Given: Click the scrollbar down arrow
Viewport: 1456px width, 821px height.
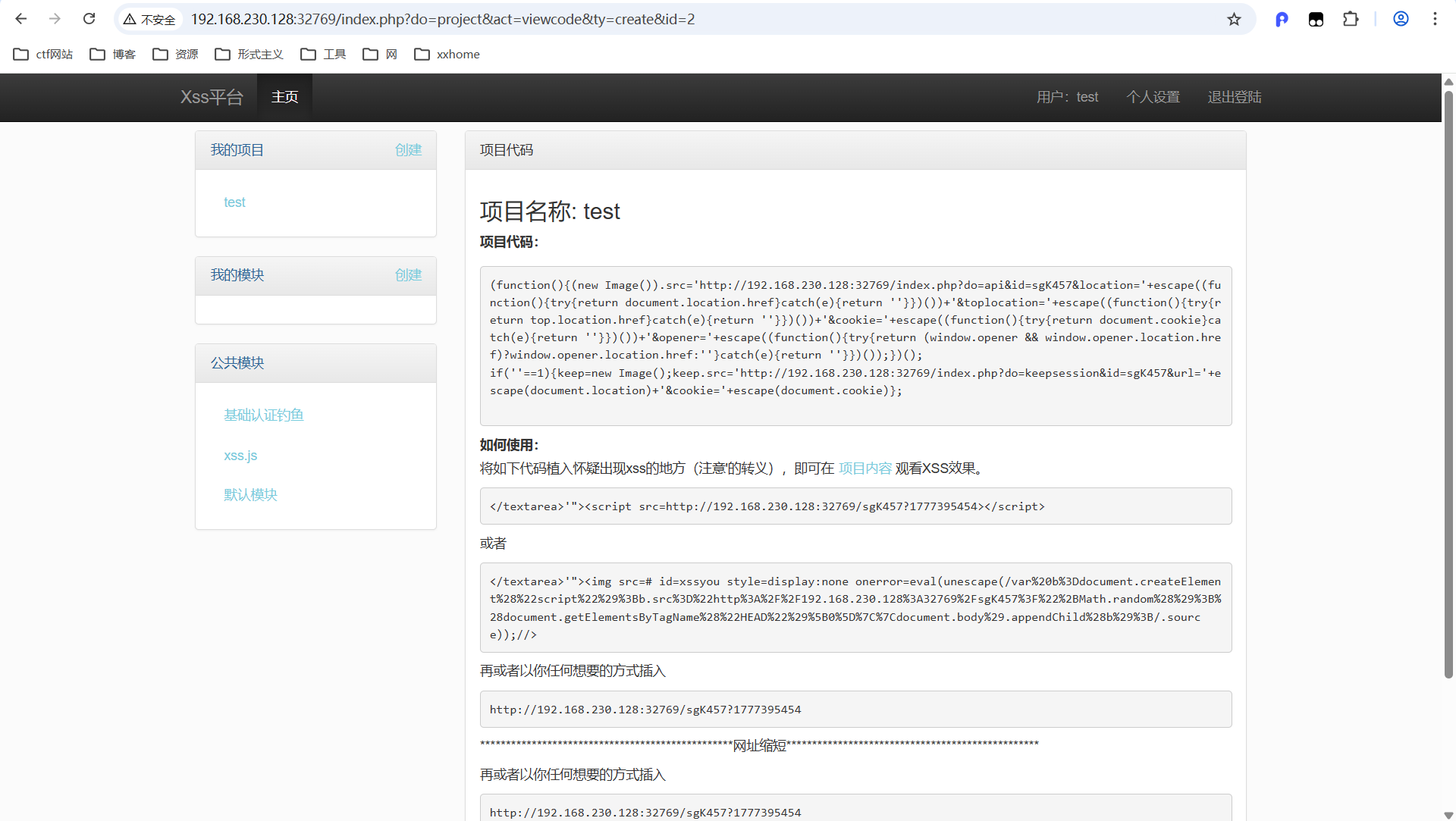Looking at the screenshot, I should (1448, 815).
